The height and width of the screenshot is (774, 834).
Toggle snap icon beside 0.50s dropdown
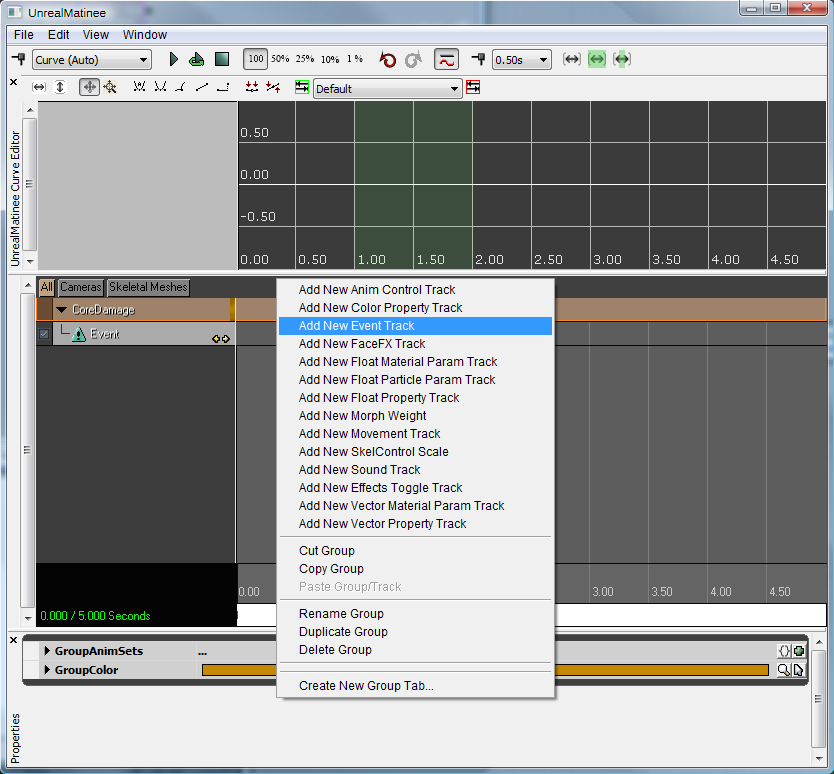point(478,59)
